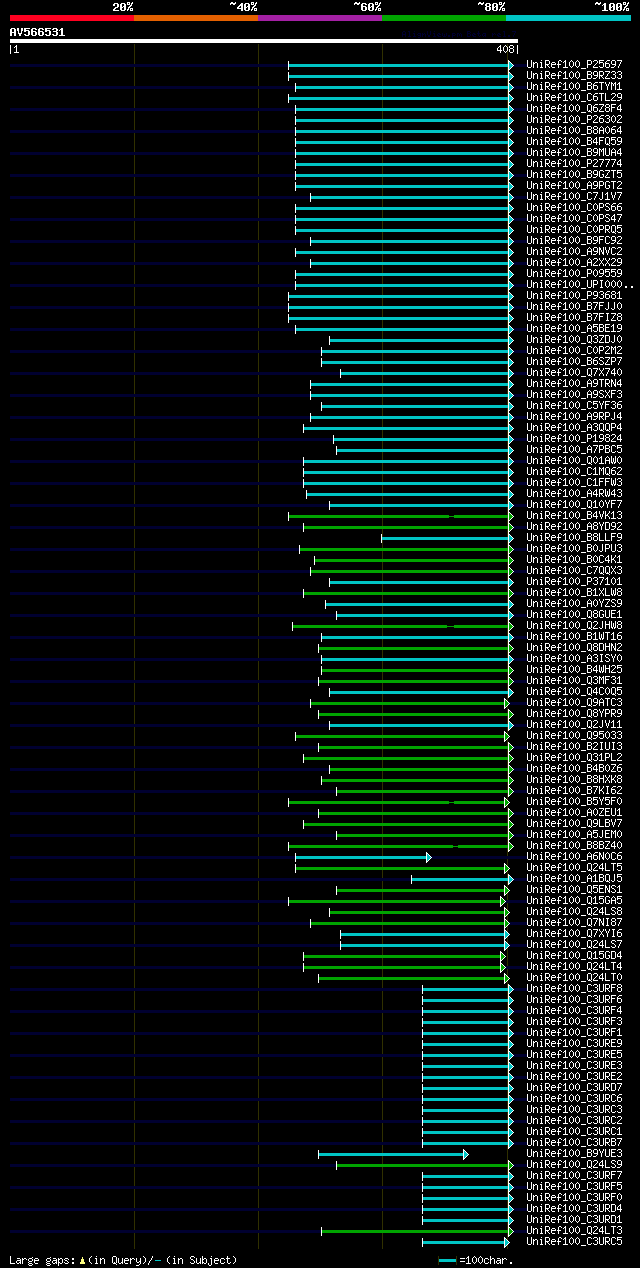Image resolution: width=640 pixels, height=1268 pixels.
Task: Select label UniRef100_Q24LS9
Action: tap(574, 1164)
